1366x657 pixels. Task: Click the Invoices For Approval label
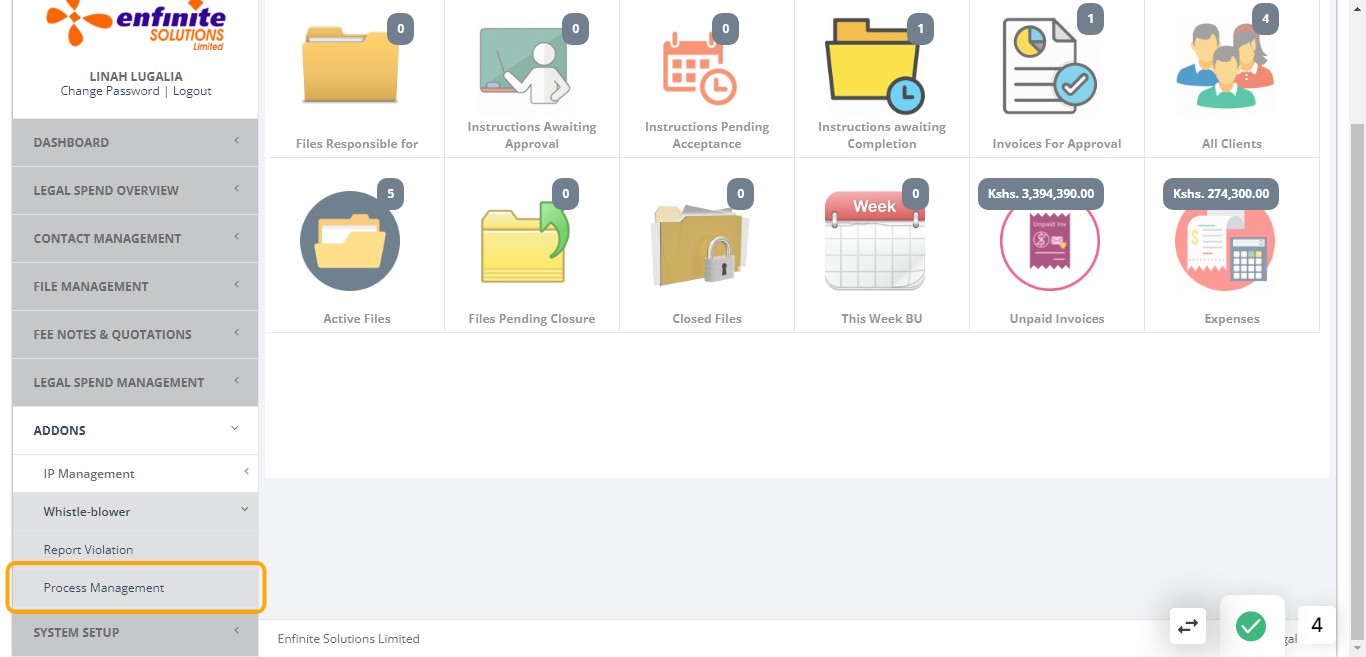tap(1057, 144)
